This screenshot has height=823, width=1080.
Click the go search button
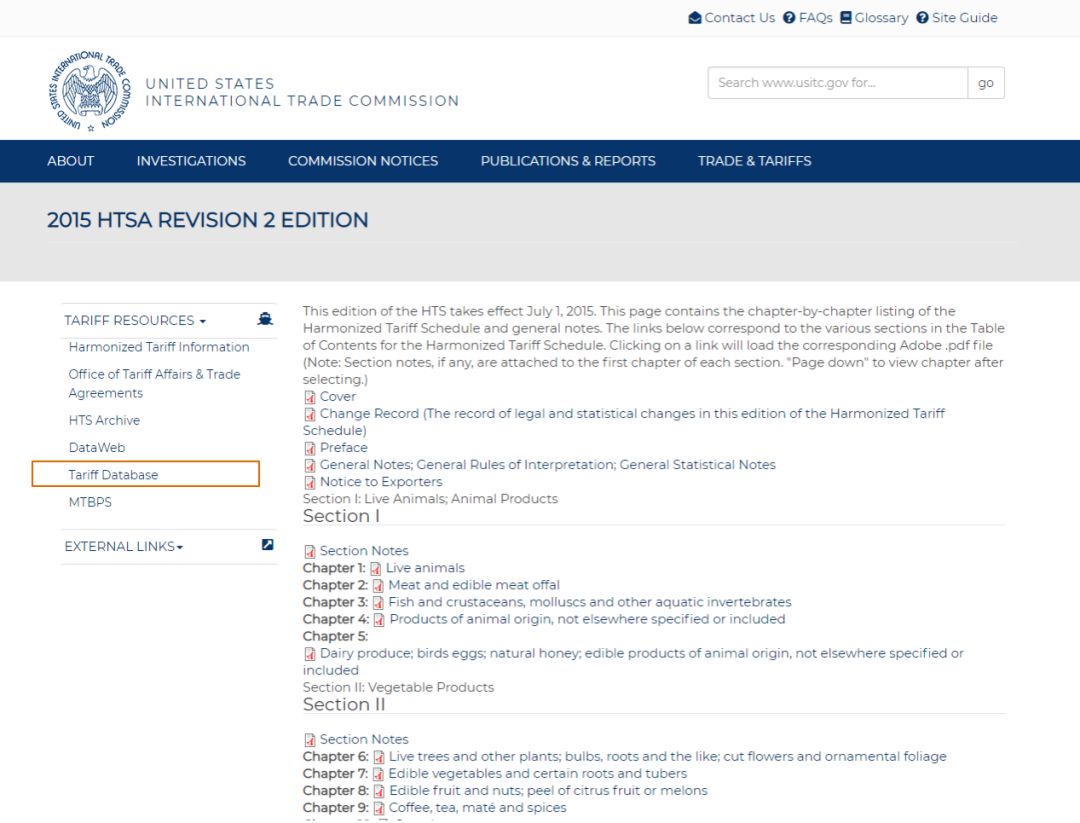click(986, 83)
